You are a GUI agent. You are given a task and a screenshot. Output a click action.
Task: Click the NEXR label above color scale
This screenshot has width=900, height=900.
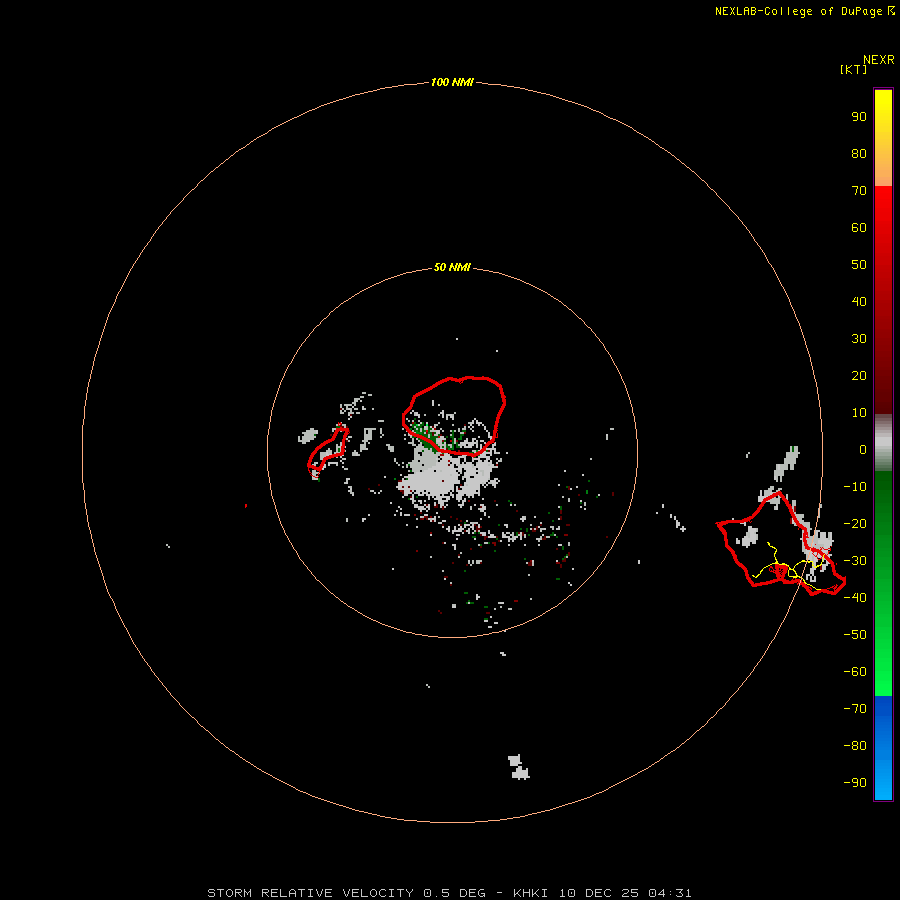pyautogui.click(x=878, y=60)
